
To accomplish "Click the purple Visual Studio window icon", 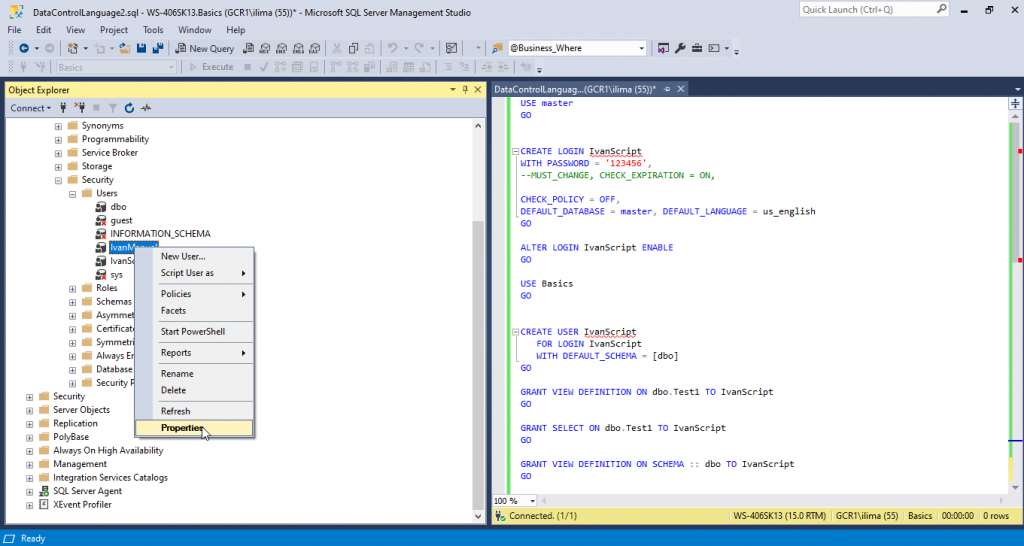I will [663, 48].
